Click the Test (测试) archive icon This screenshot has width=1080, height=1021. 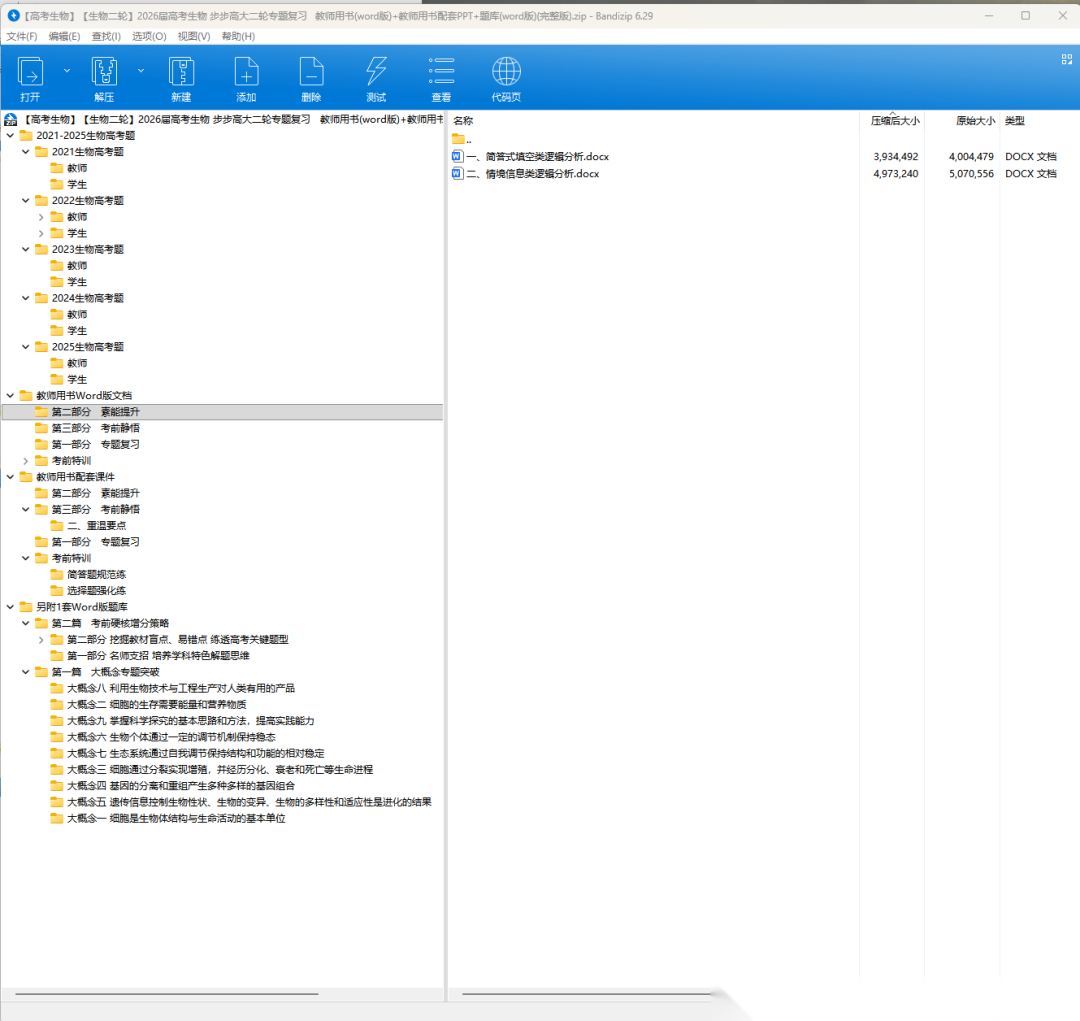coord(376,73)
